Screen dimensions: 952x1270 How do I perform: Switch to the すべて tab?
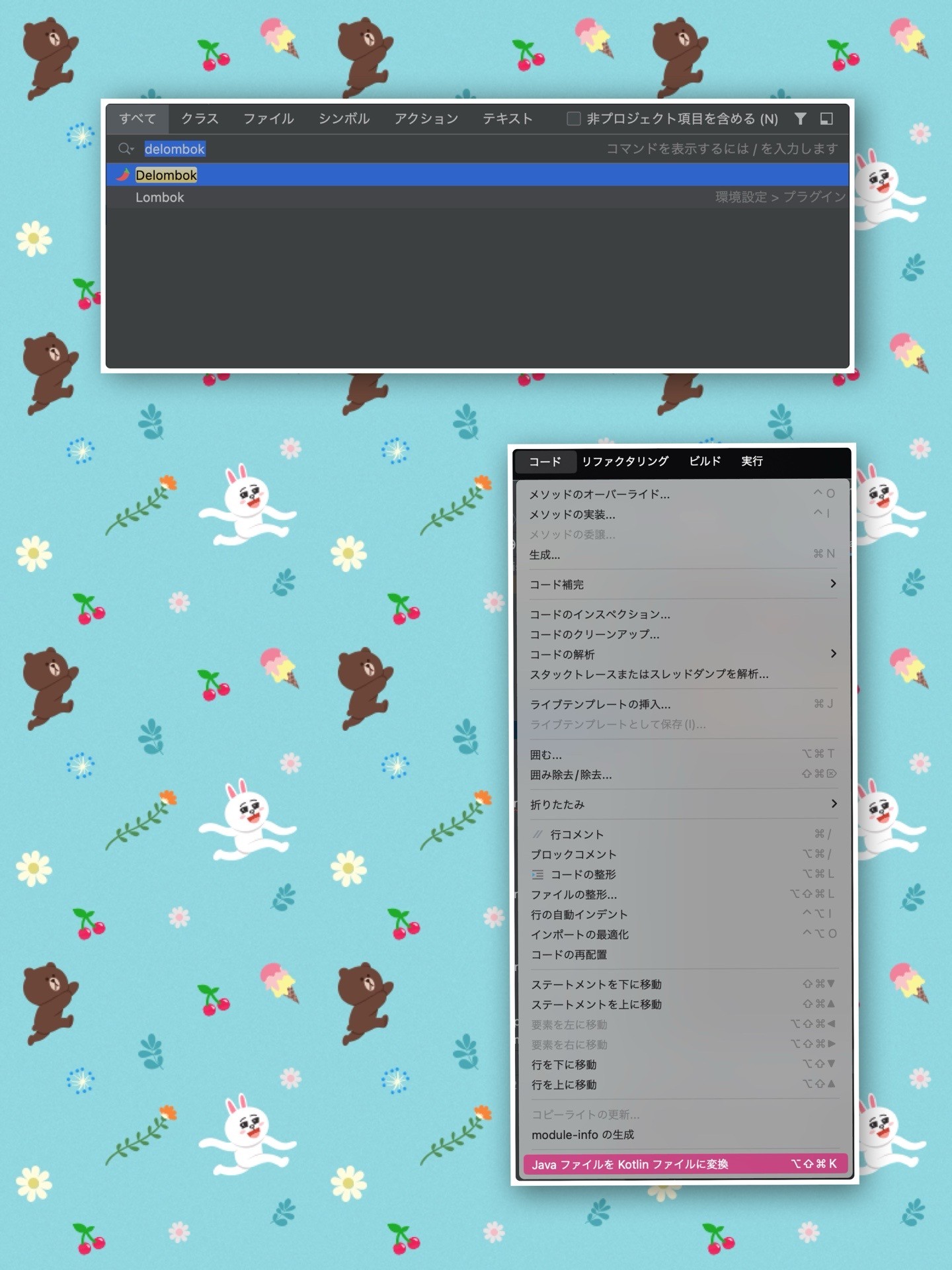138,119
